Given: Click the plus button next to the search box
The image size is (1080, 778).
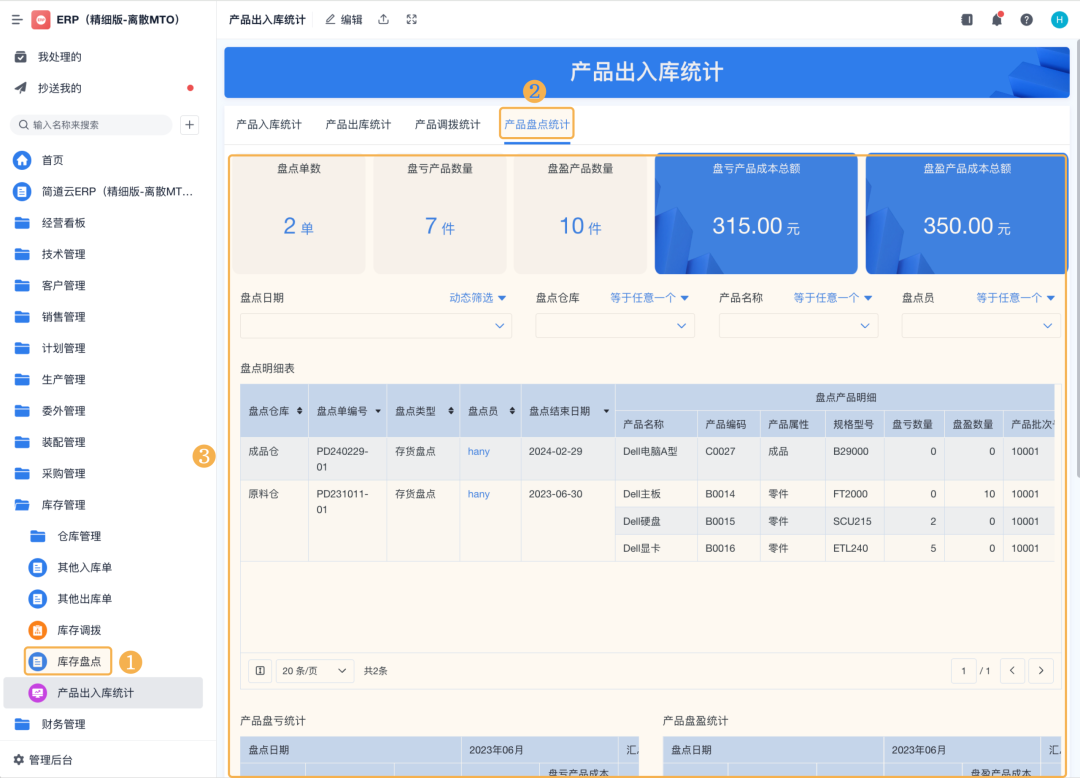Looking at the screenshot, I should [x=189, y=125].
